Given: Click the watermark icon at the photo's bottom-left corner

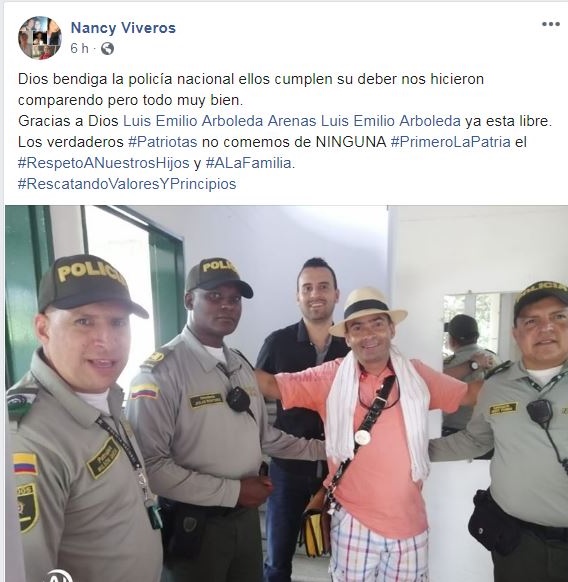Looking at the screenshot, I should 59,575.
